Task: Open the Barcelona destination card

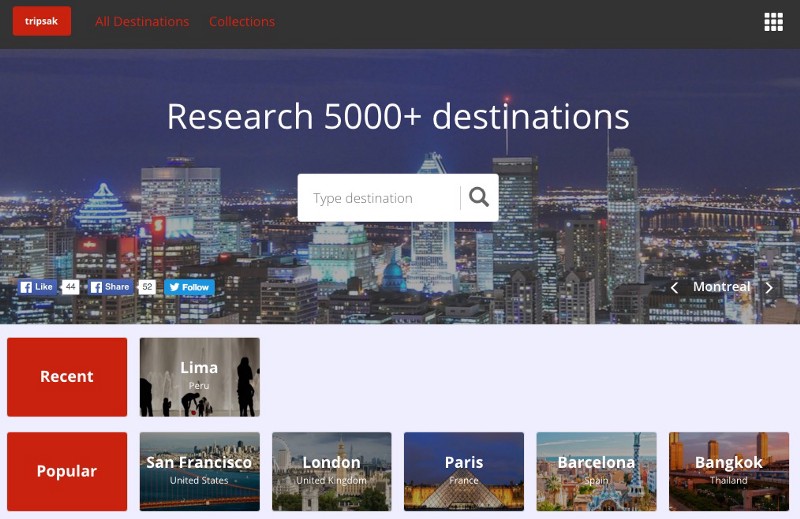Action: 596,471
